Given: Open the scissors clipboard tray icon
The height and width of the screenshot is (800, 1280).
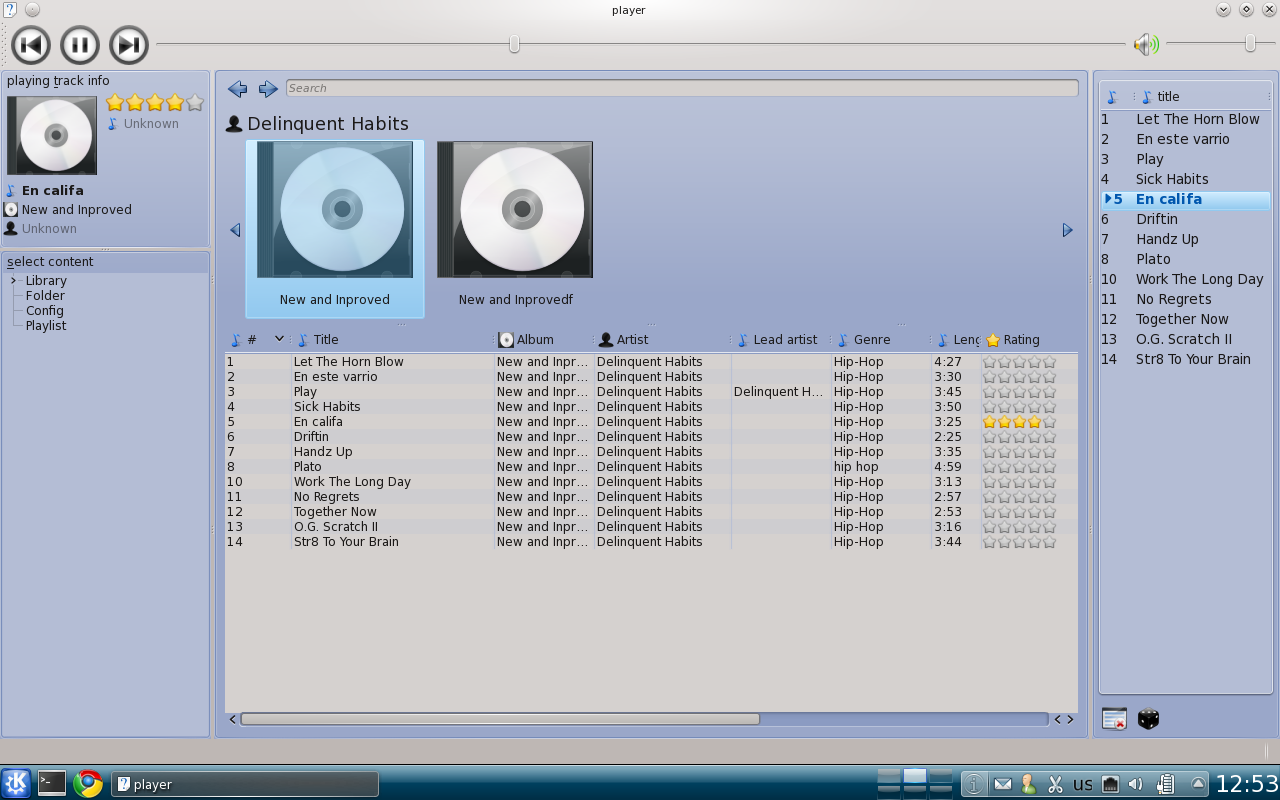Looking at the screenshot, I should coord(1055,784).
